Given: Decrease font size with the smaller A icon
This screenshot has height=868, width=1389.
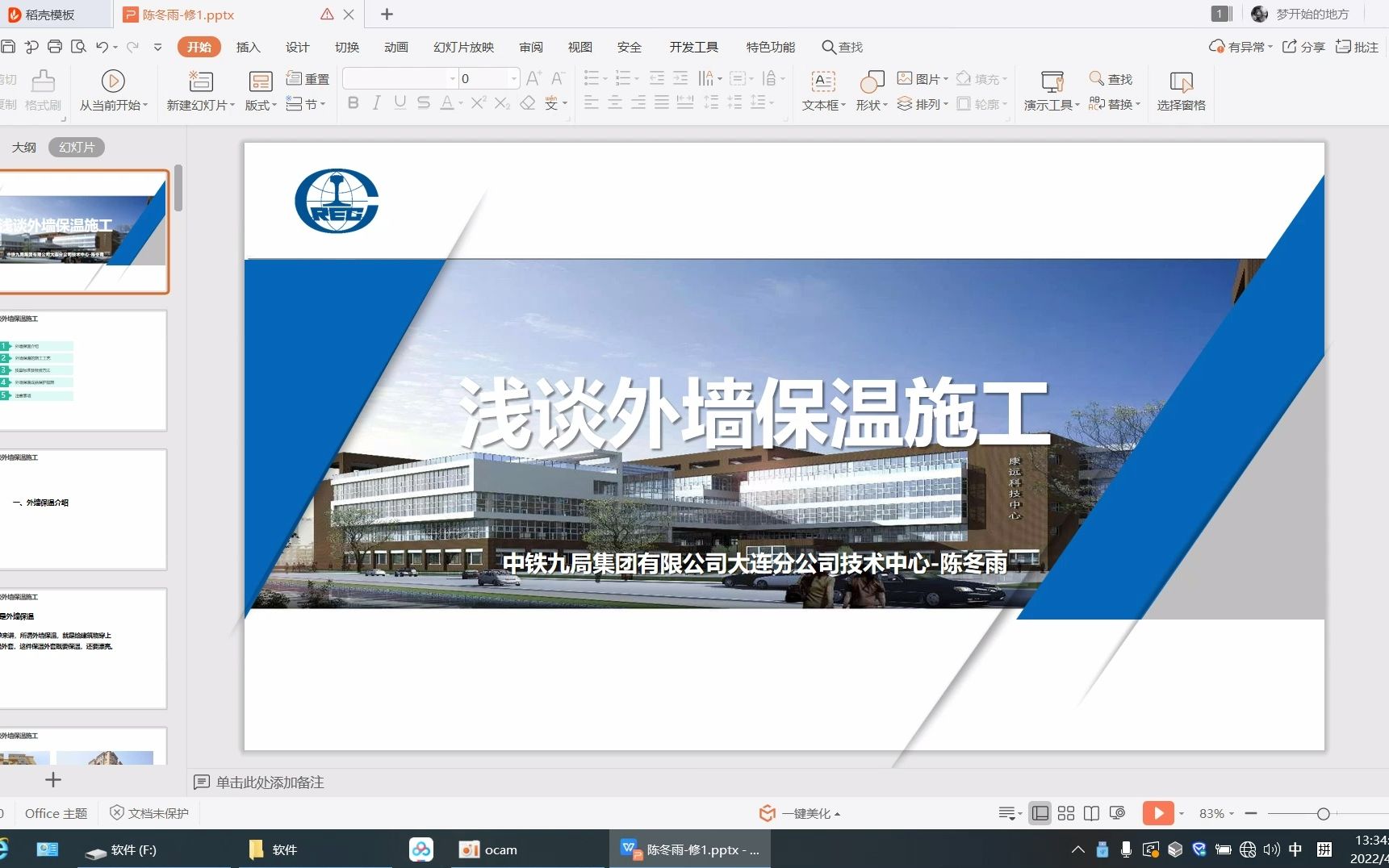Looking at the screenshot, I should click(558, 78).
